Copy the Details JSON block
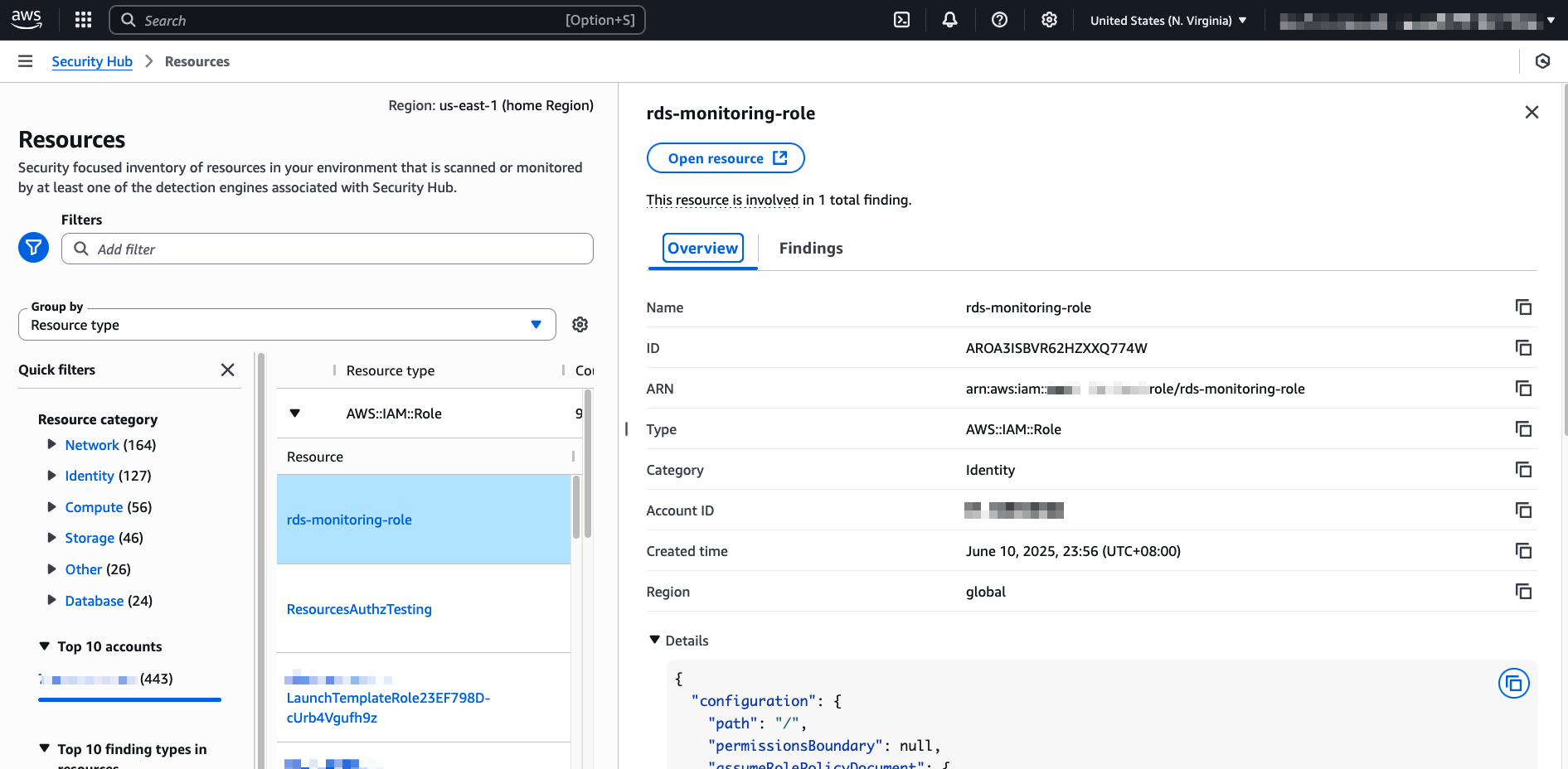 coord(1513,684)
